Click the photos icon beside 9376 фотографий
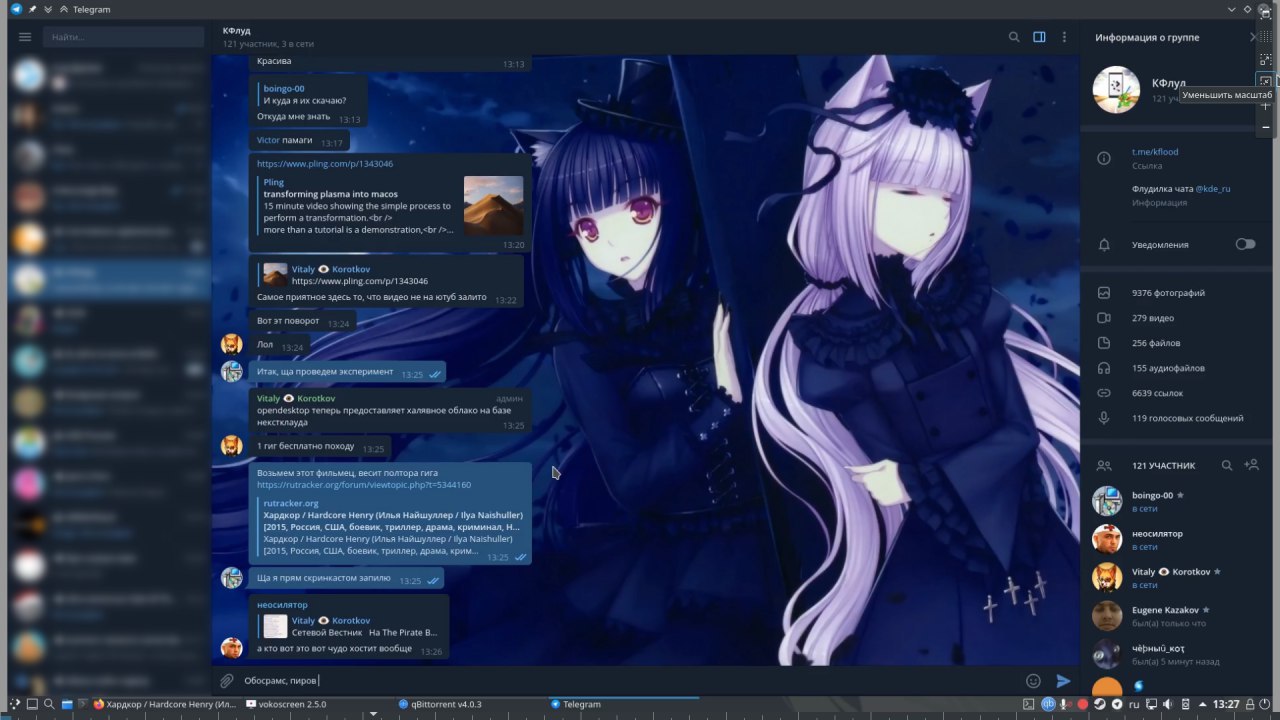This screenshot has width=1280, height=720. point(1104,293)
